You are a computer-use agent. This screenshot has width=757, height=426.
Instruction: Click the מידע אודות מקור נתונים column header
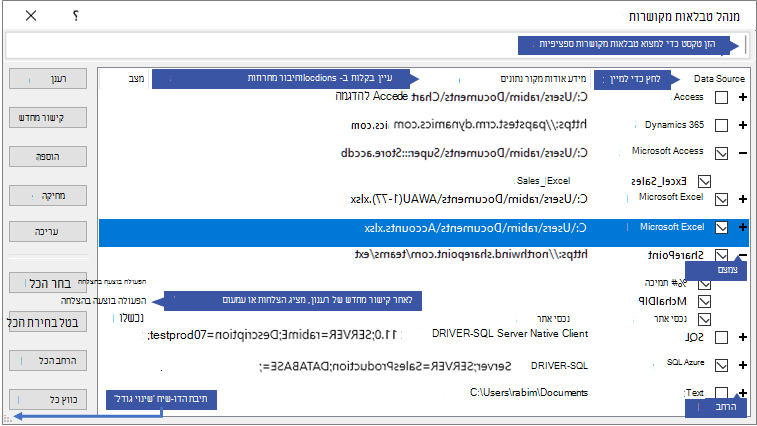543,79
